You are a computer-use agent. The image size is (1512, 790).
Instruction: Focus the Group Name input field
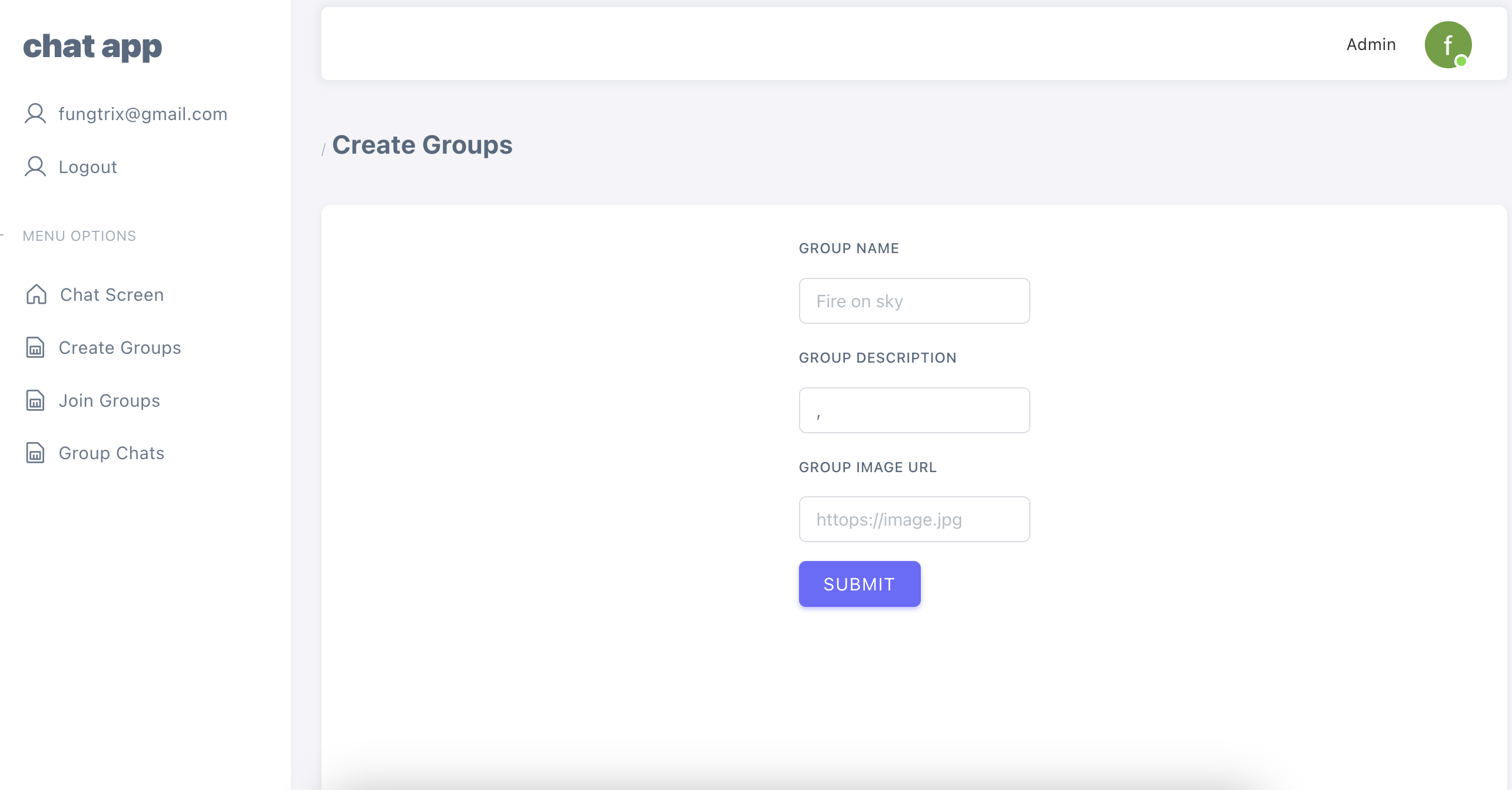(914, 301)
